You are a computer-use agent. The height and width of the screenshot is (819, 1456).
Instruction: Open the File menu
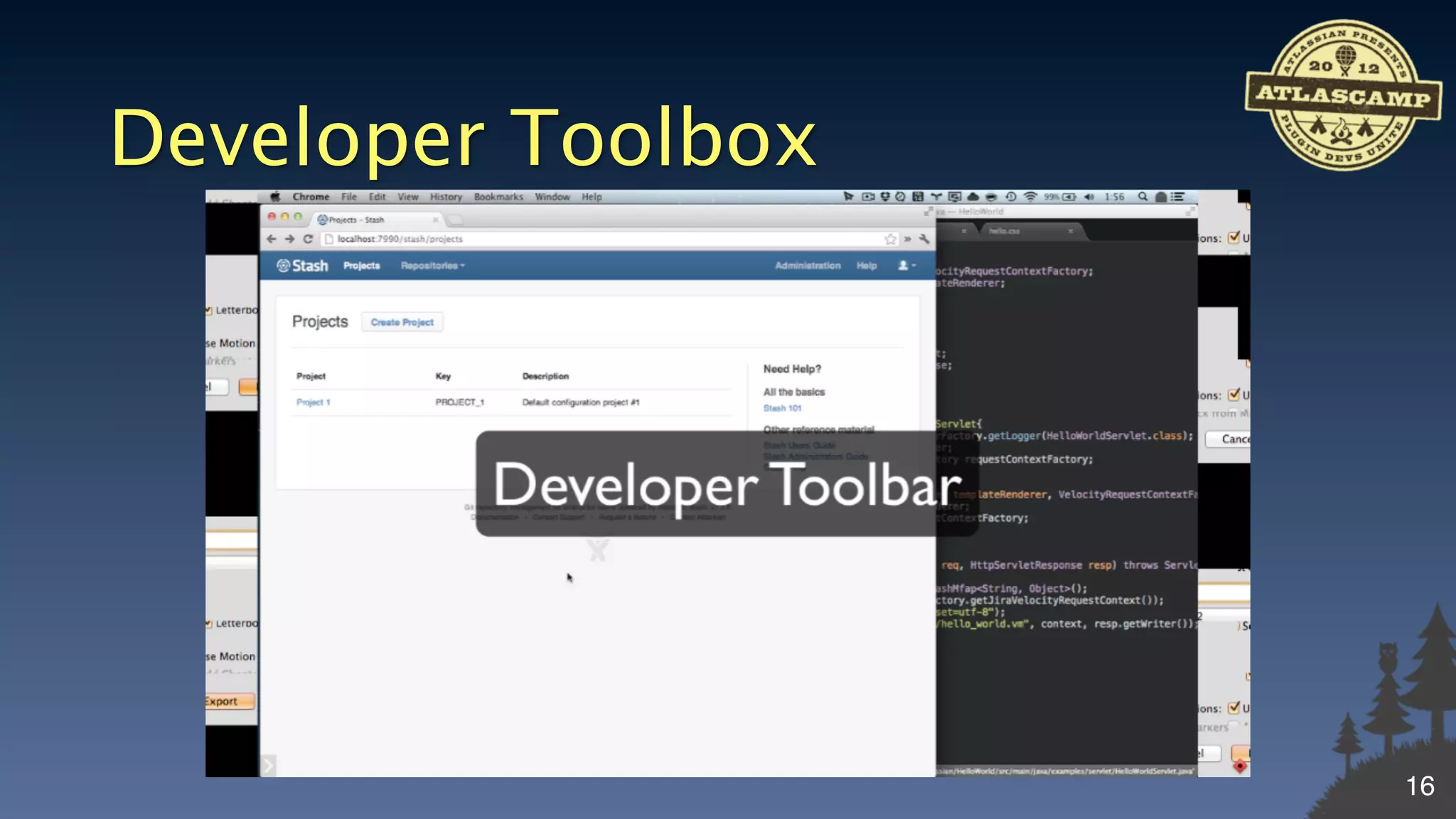(x=348, y=197)
